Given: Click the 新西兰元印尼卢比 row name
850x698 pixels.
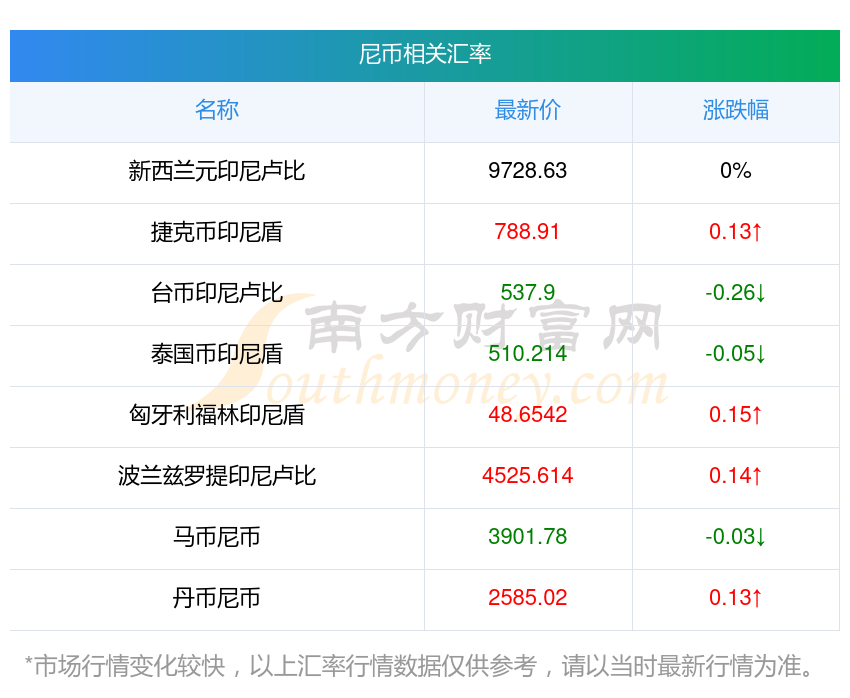Looking at the screenshot, I should click(217, 171).
